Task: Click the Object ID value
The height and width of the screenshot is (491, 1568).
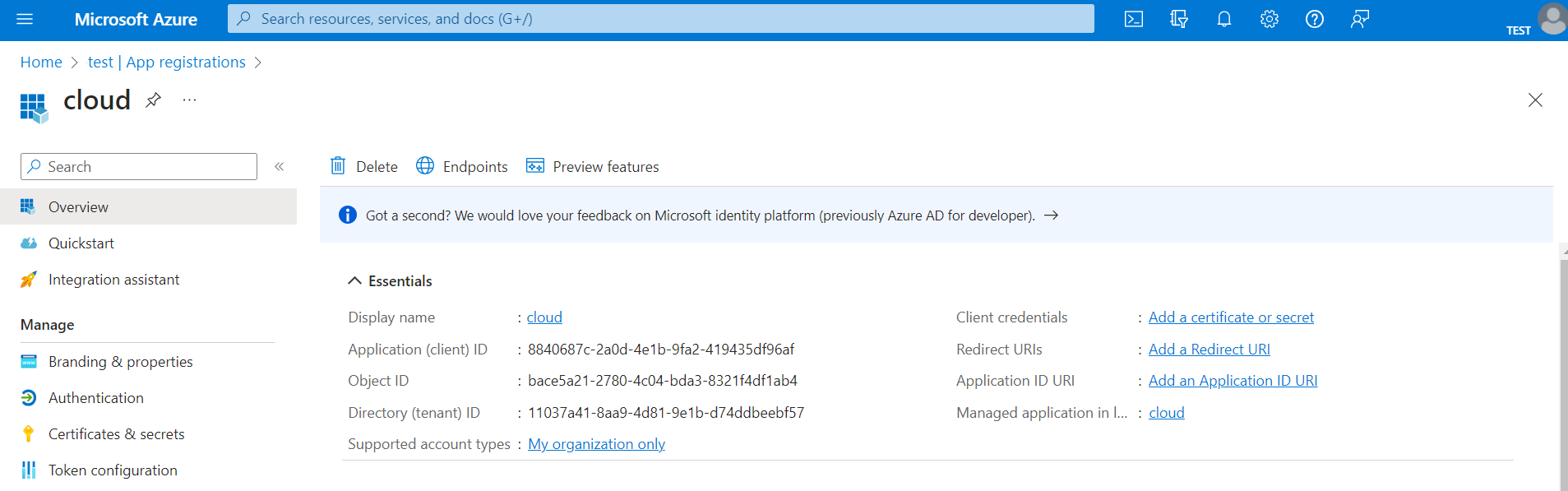Action: coord(663,381)
